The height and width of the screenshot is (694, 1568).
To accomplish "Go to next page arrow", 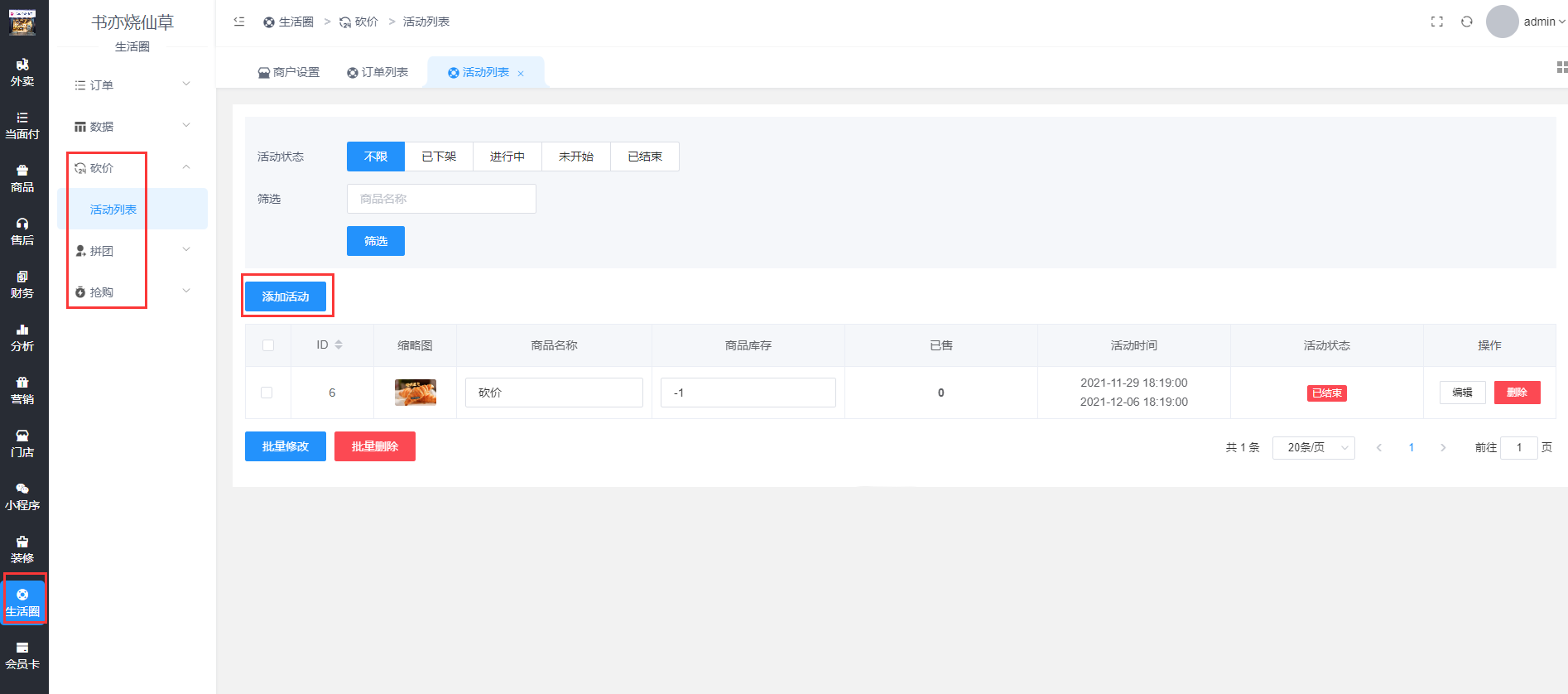I will [1443, 447].
